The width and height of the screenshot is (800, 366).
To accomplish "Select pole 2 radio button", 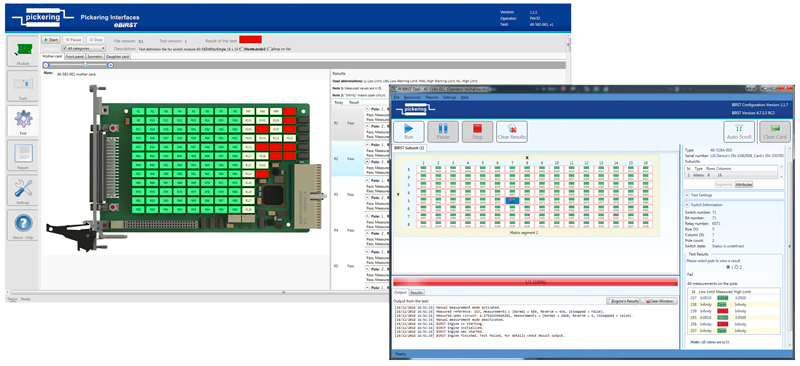I will pos(737,266).
